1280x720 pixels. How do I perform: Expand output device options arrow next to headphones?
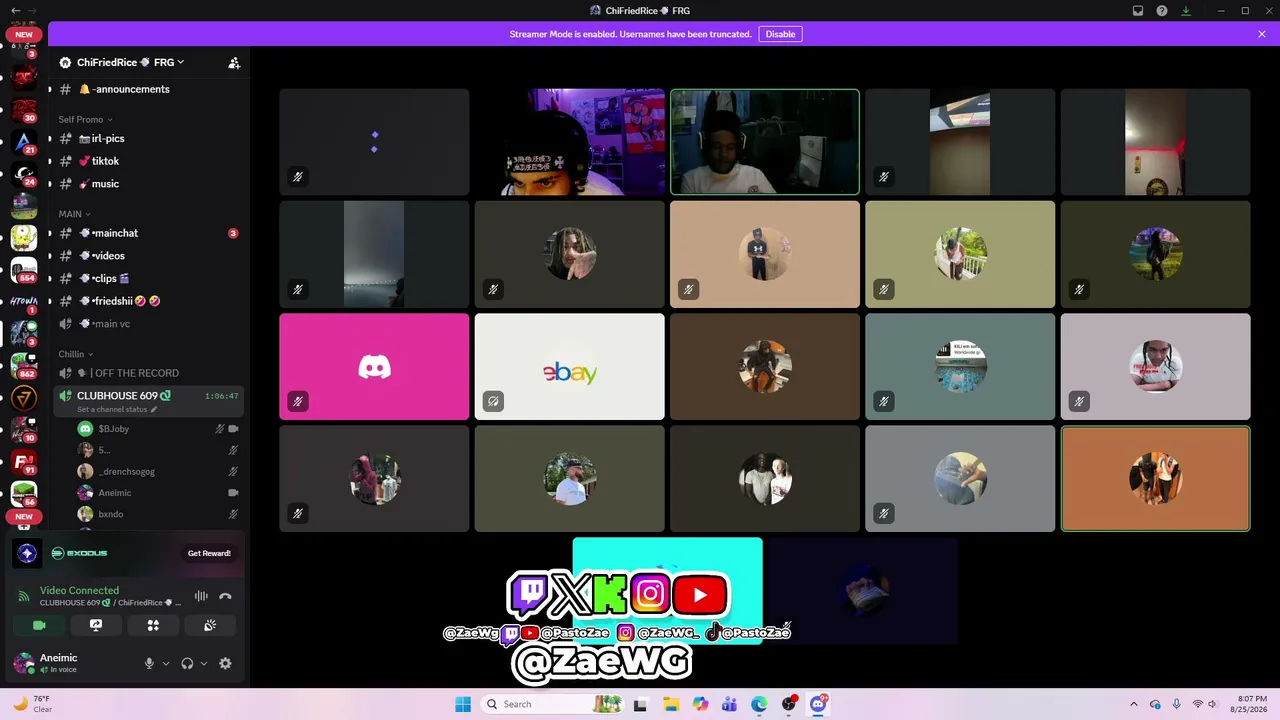(x=204, y=663)
